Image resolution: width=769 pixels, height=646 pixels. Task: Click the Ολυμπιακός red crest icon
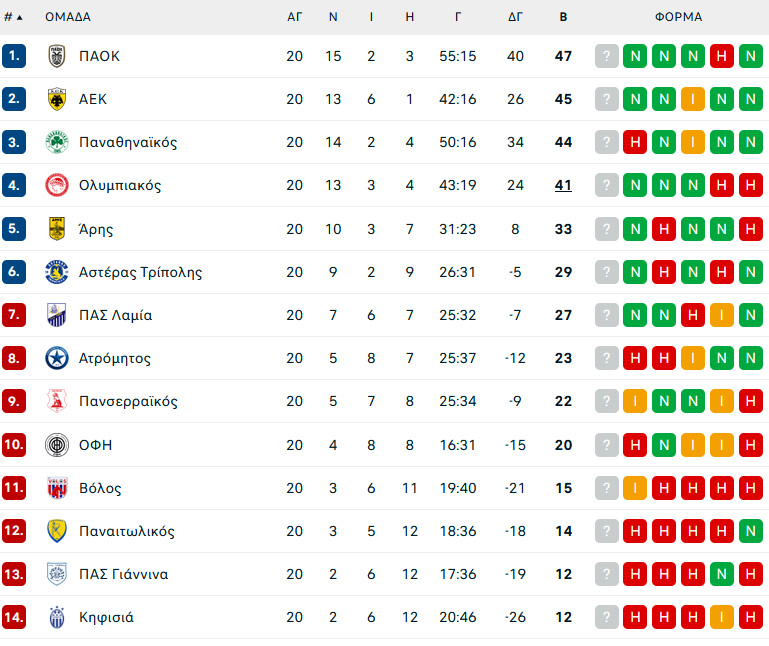(x=56, y=185)
